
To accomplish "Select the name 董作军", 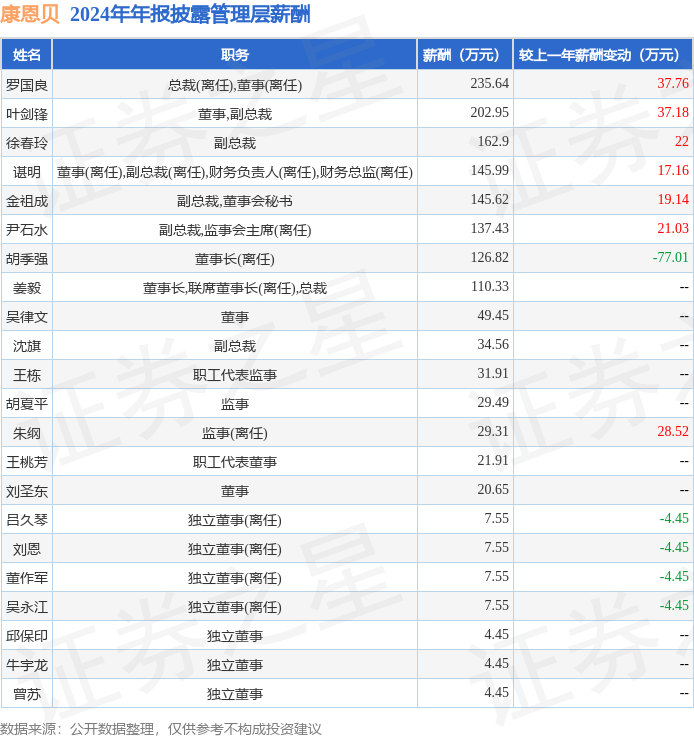I will coord(27,578).
